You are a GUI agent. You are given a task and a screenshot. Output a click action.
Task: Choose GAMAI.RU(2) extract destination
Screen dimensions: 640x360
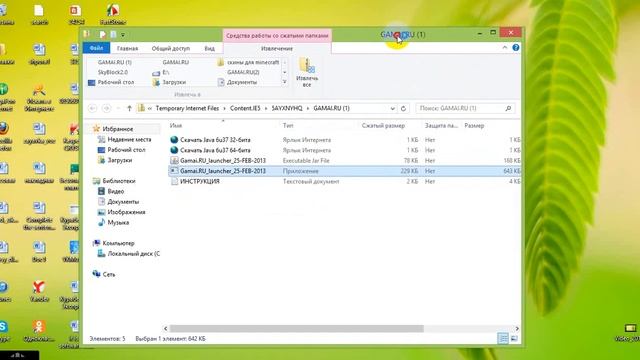pyautogui.click(x=243, y=72)
